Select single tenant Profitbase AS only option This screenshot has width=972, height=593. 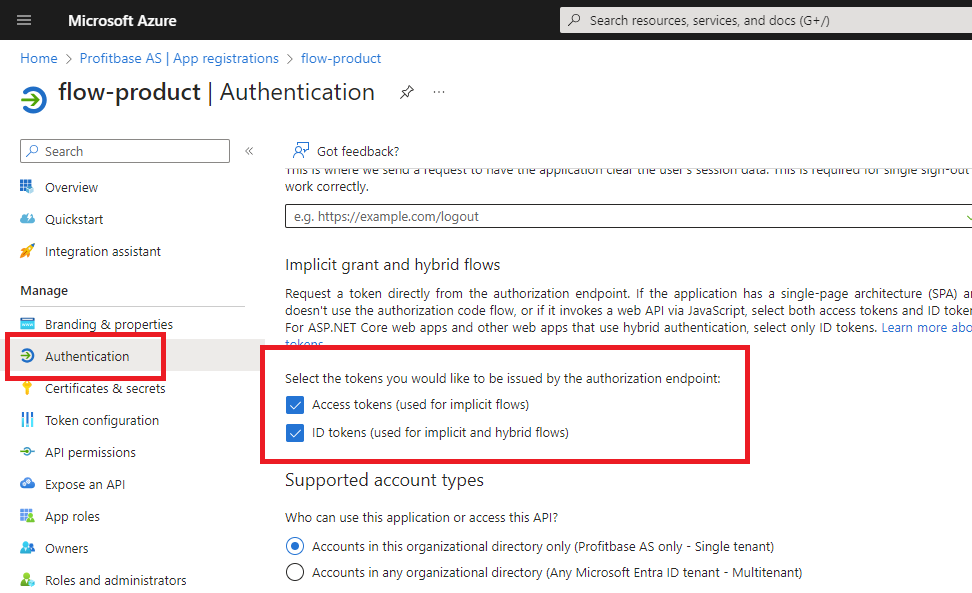pos(295,546)
